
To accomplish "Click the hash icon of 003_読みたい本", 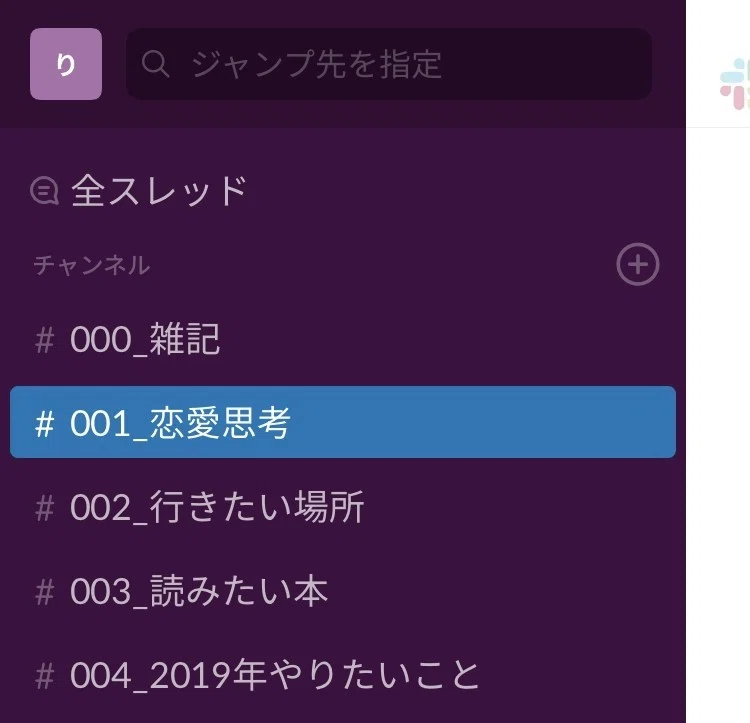I will (44, 592).
